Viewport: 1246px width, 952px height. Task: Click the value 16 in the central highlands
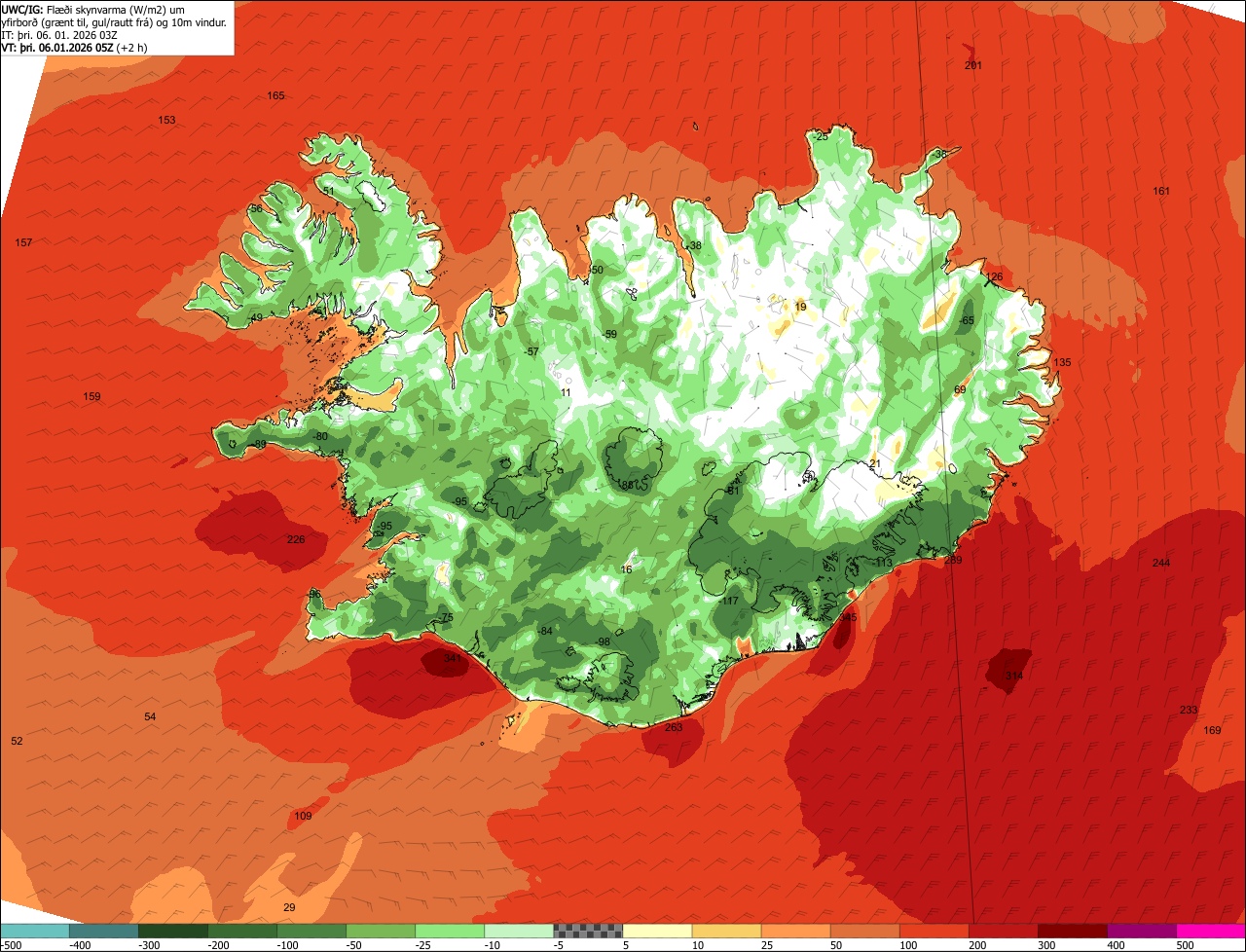(627, 570)
